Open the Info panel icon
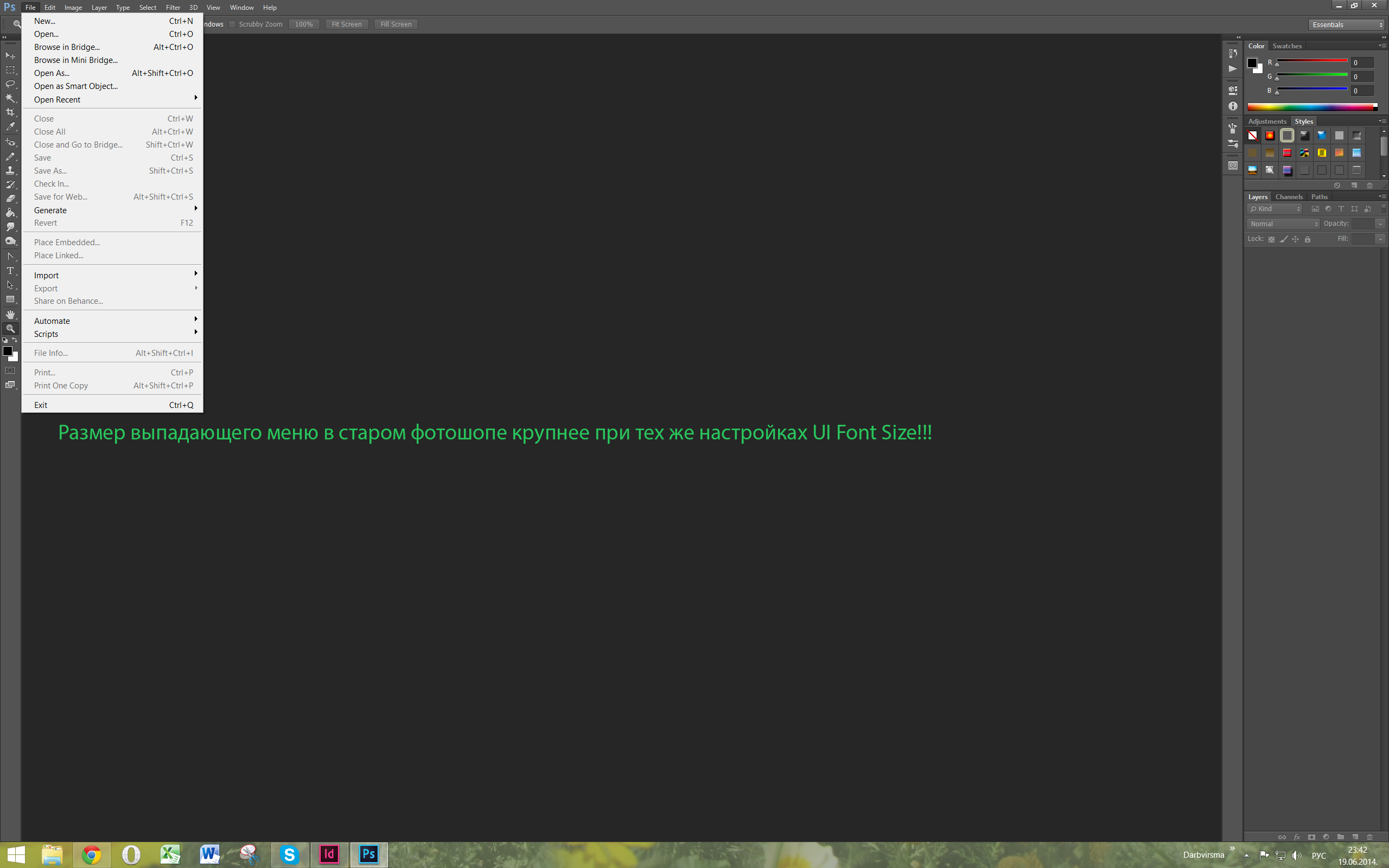1389x868 pixels. [1232, 106]
